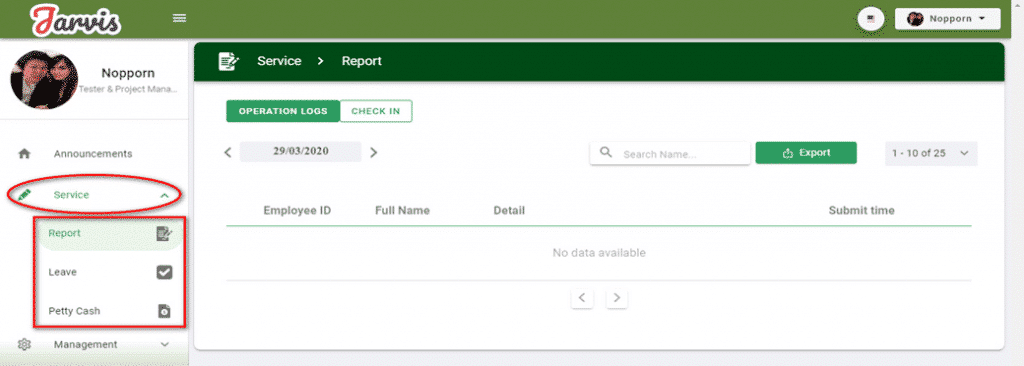Expand the Management menu chevron
Viewport: 1024px width, 366px height.
click(x=165, y=344)
